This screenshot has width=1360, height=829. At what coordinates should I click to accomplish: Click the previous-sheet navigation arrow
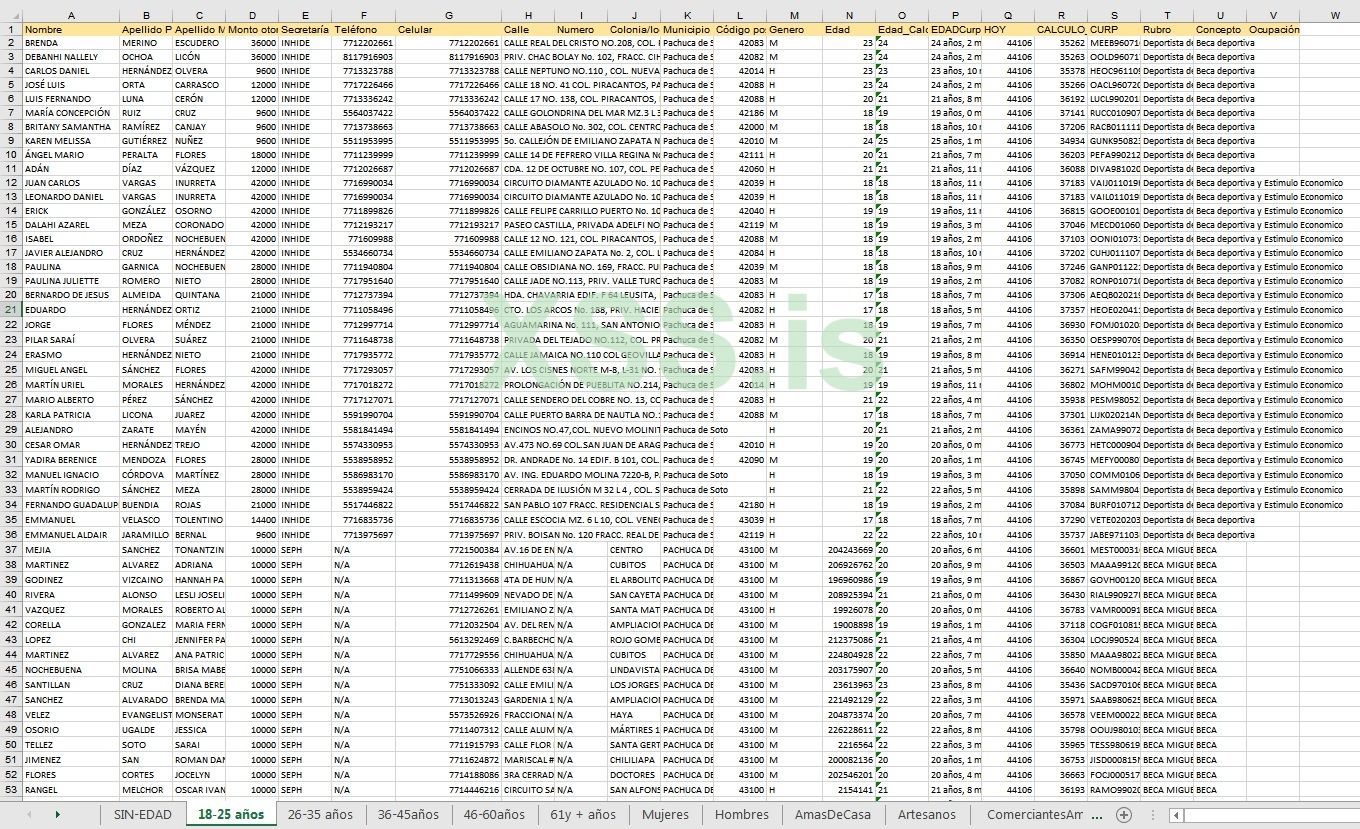tap(28, 815)
